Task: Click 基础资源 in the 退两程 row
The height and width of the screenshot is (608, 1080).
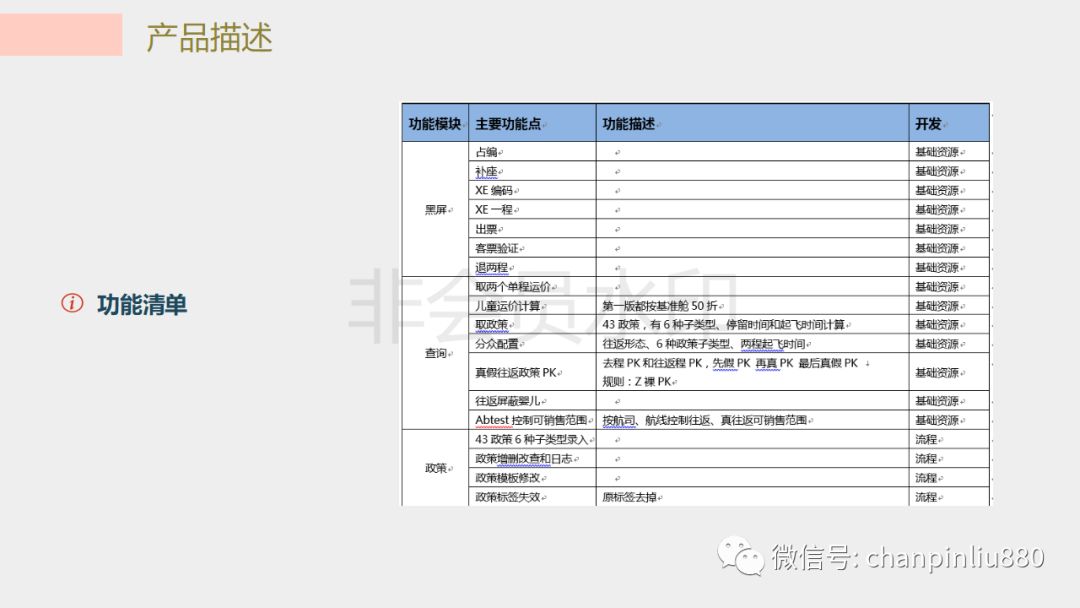Action: point(937,267)
